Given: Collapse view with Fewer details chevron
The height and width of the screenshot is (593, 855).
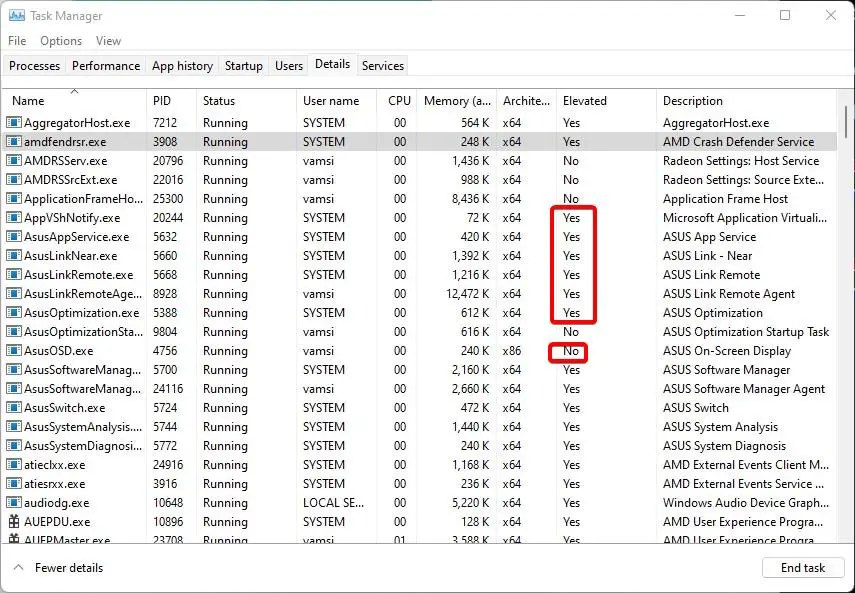Looking at the screenshot, I should click(x=18, y=568).
